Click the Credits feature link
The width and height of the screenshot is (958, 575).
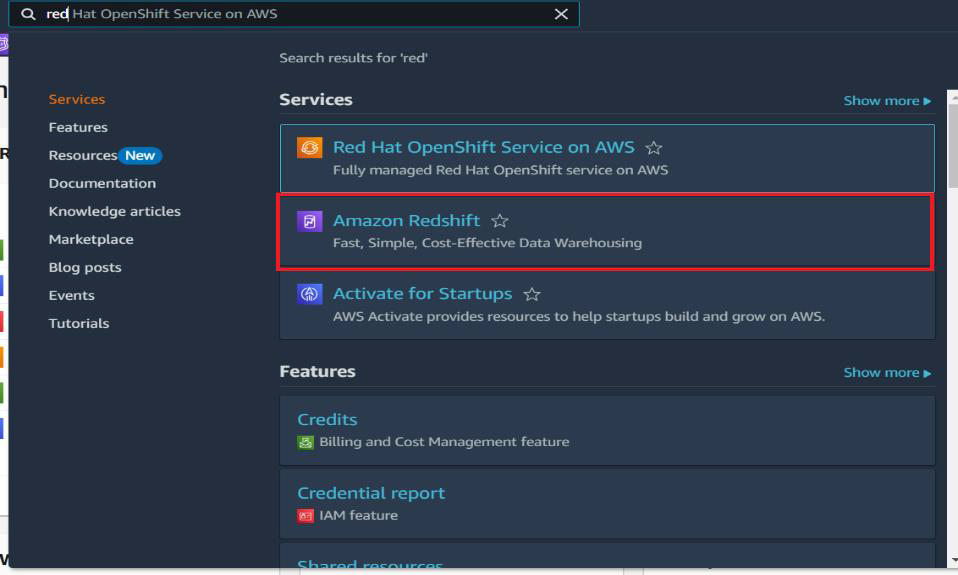click(327, 419)
